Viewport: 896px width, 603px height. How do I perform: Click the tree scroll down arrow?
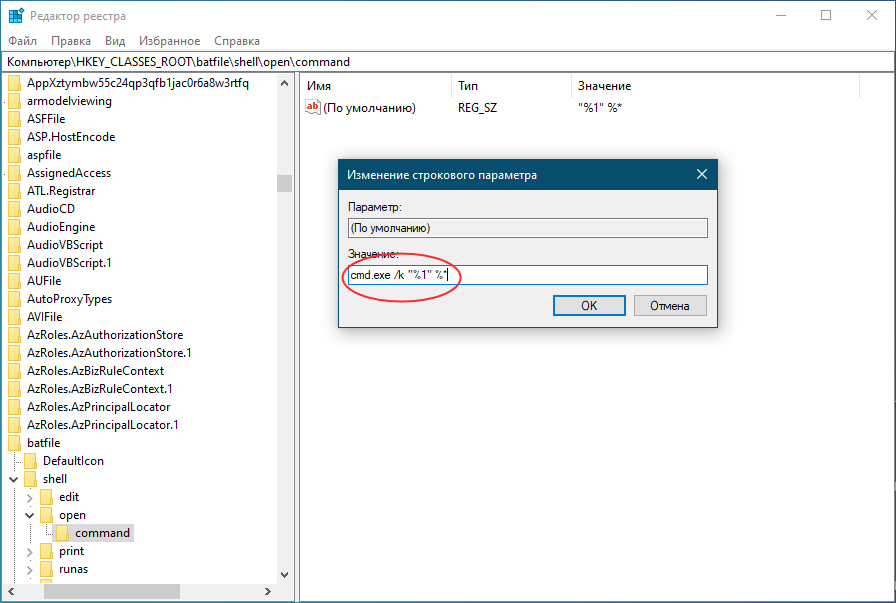tap(285, 575)
